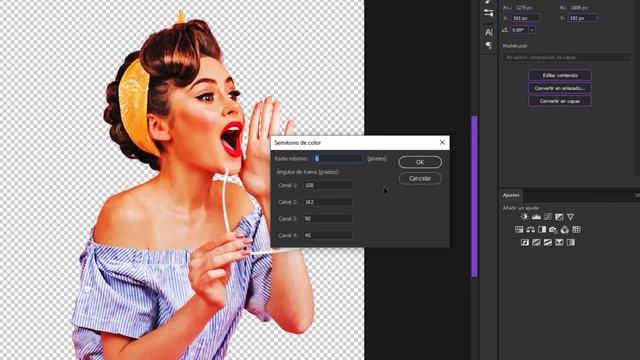The image size is (640, 360).
Task: Add an Invert adjustment layer
Action: tap(525, 242)
